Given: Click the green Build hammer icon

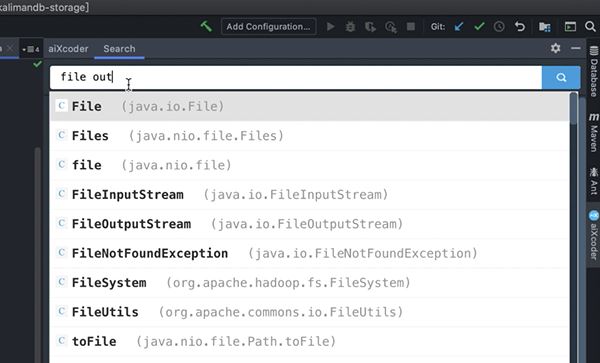Looking at the screenshot, I should coord(206,26).
